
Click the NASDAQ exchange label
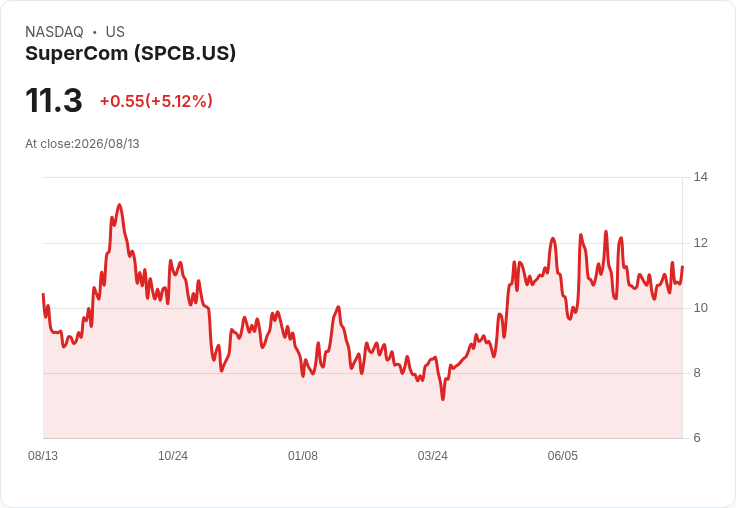pos(54,31)
